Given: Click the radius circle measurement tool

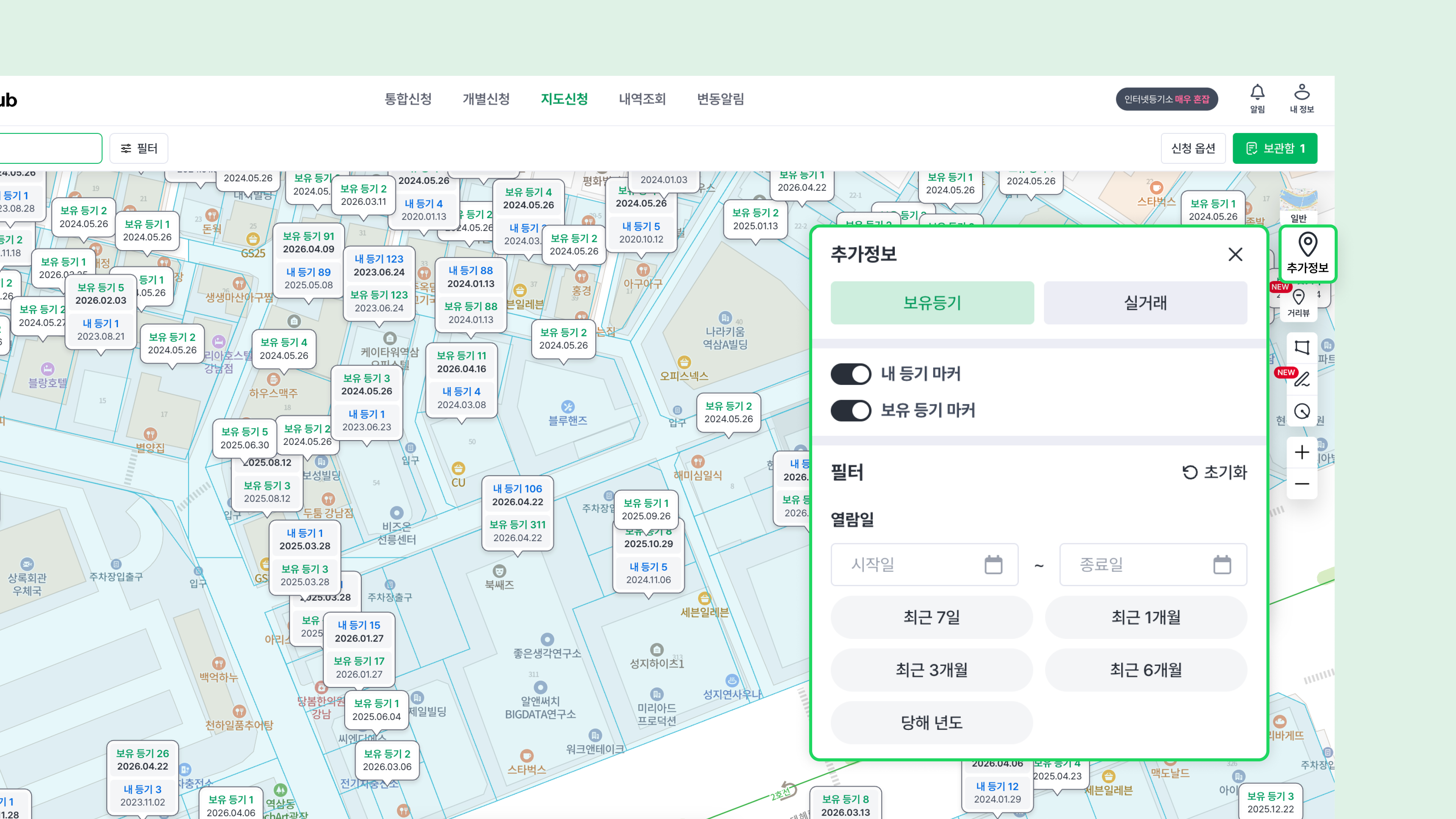Looking at the screenshot, I should [x=1302, y=411].
